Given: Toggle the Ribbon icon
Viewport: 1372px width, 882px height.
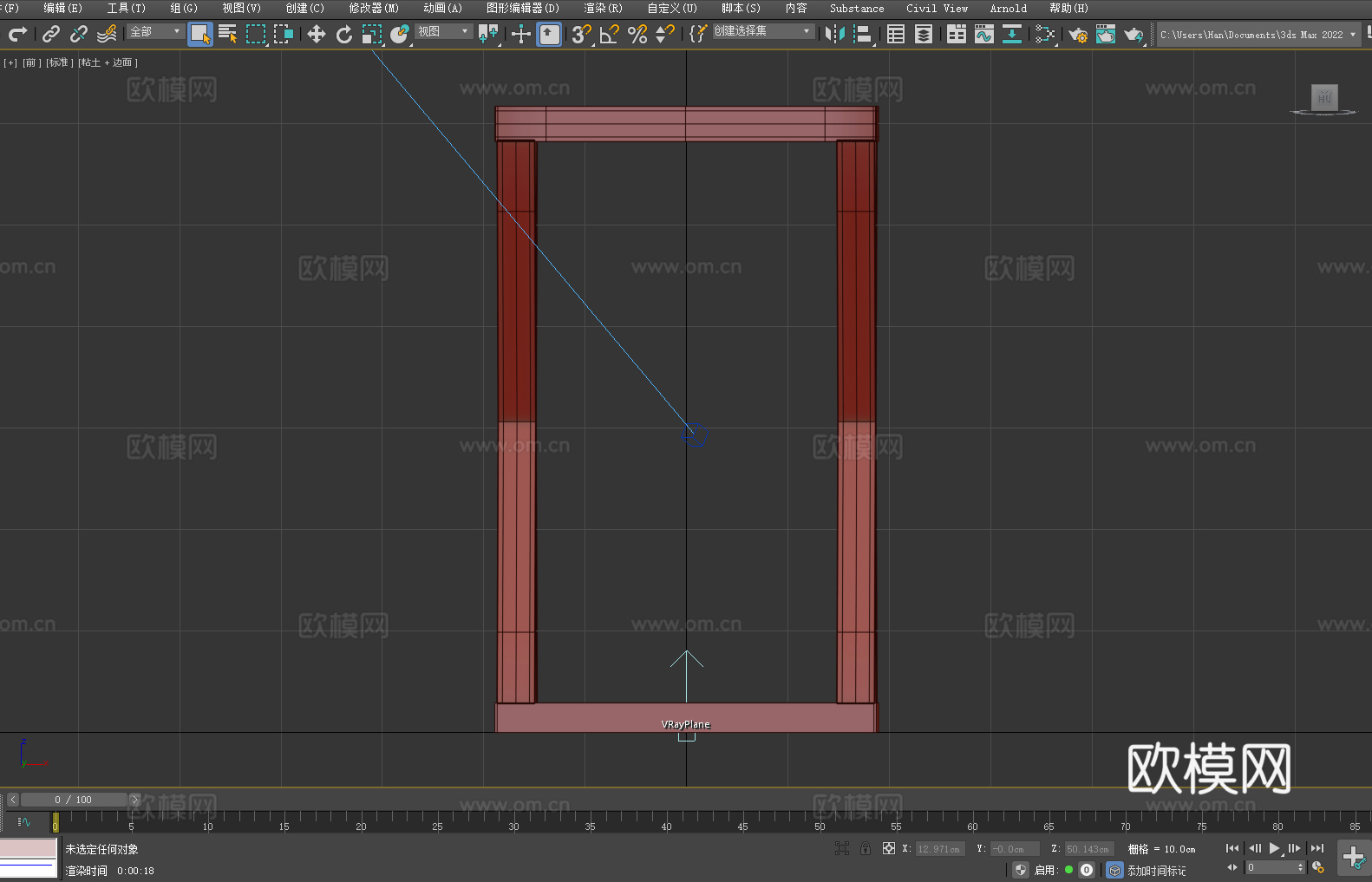Looking at the screenshot, I should pyautogui.click(x=957, y=34).
